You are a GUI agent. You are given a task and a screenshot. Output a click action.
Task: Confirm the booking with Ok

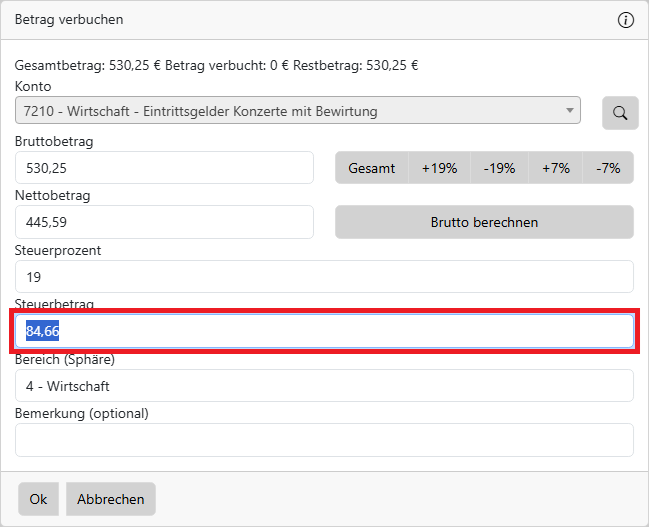tap(38, 499)
